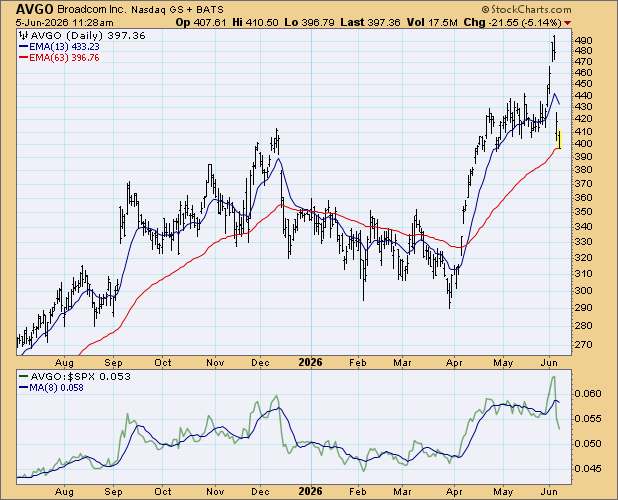
Task: Click the Hi 410.50 high value
Action: [x=255, y=22]
